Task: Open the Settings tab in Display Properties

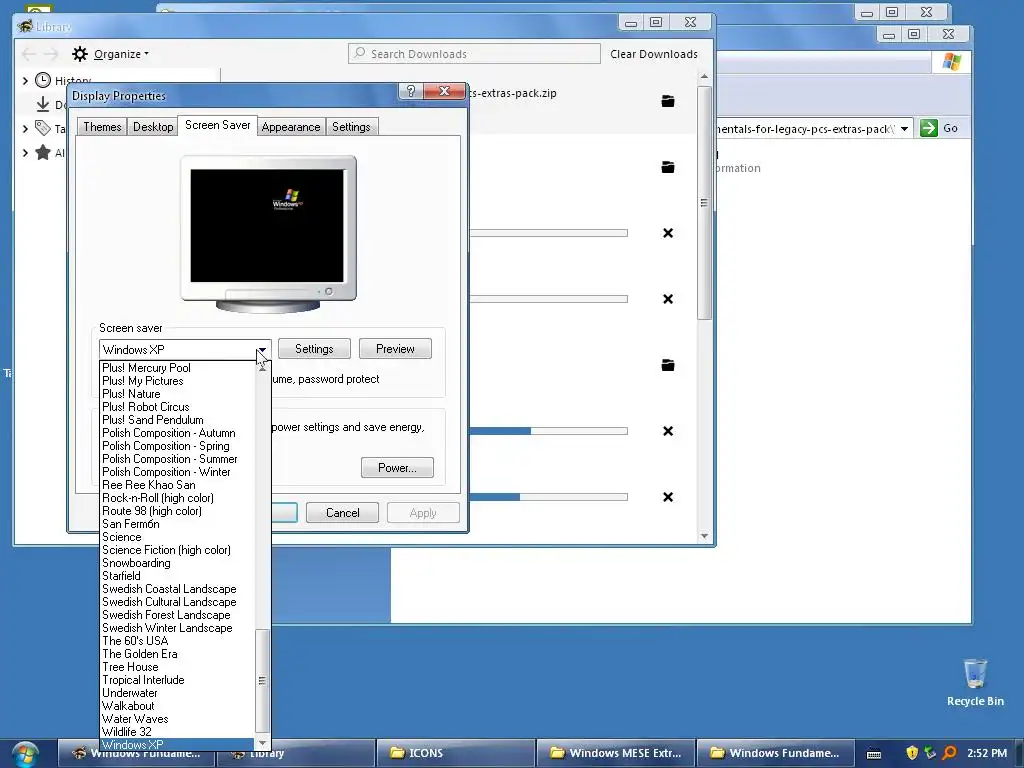Action: click(351, 127)
